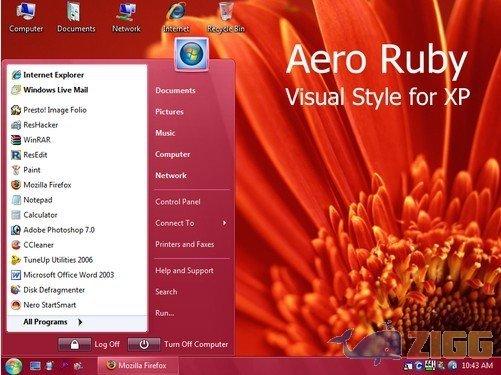Click the Microsoft Office Word 2003 icon
Screen dimensions: 501x375
click(x=16, y=275)
